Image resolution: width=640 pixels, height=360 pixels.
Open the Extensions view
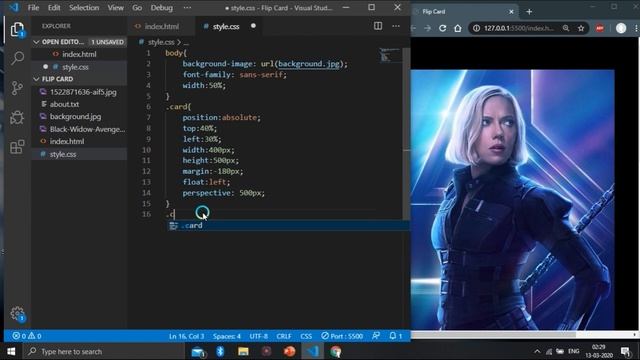[x=17, y=147]
